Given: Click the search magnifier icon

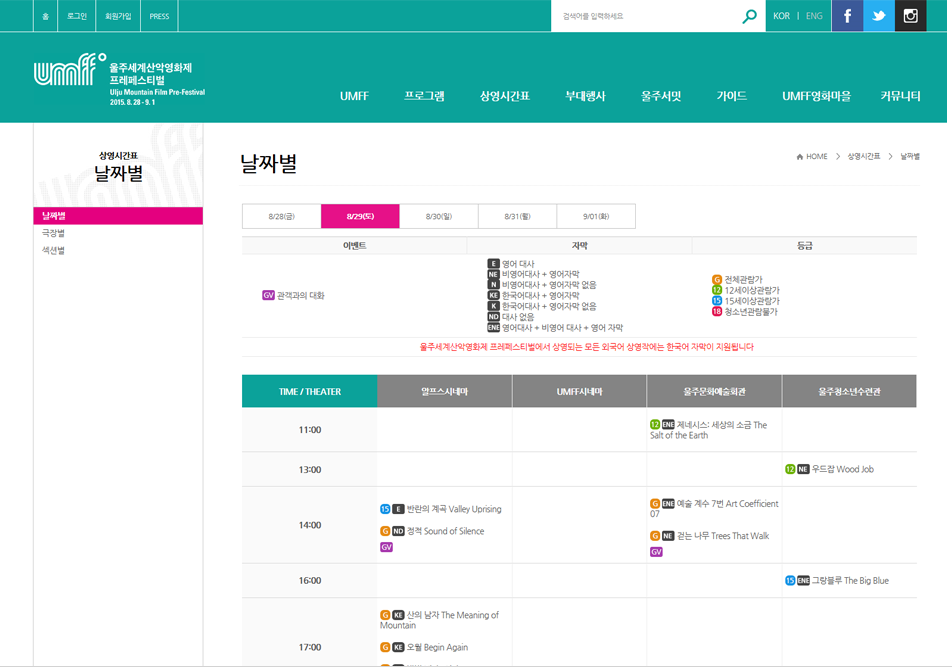Looking at the screenshot, I should click(x=749, y=16).
